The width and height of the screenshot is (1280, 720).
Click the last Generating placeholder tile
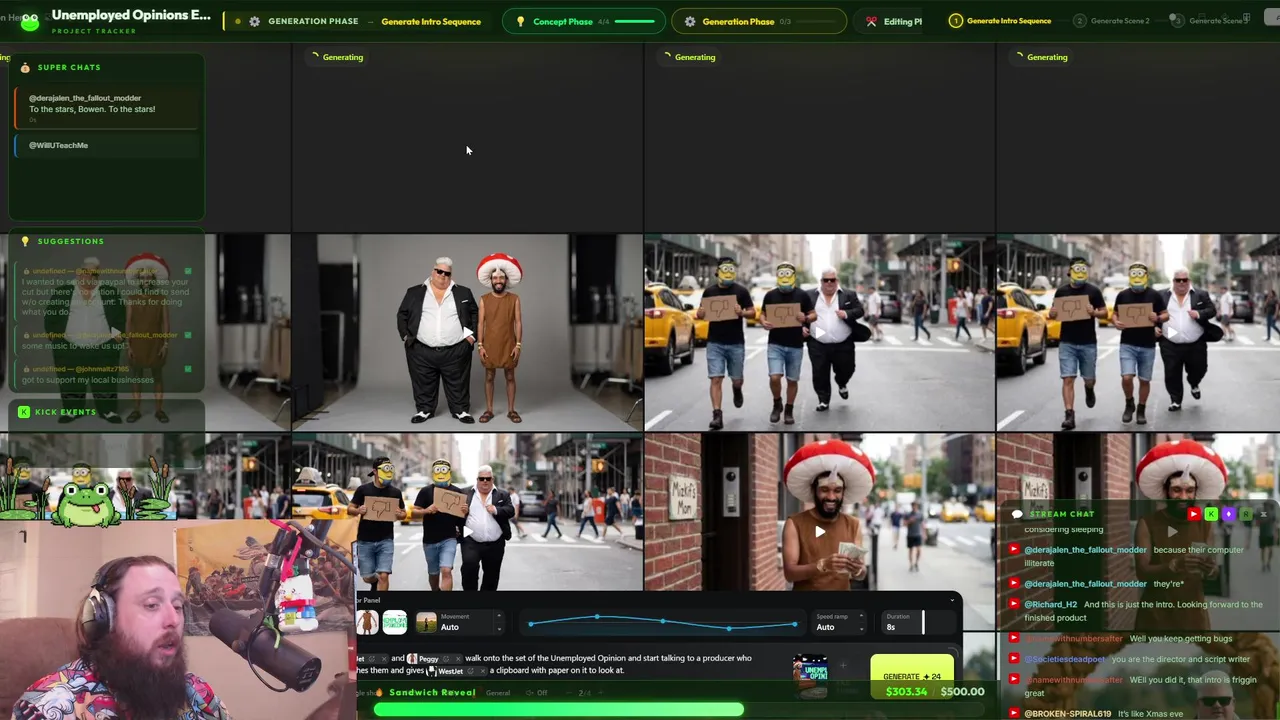tap(1138, 138)
